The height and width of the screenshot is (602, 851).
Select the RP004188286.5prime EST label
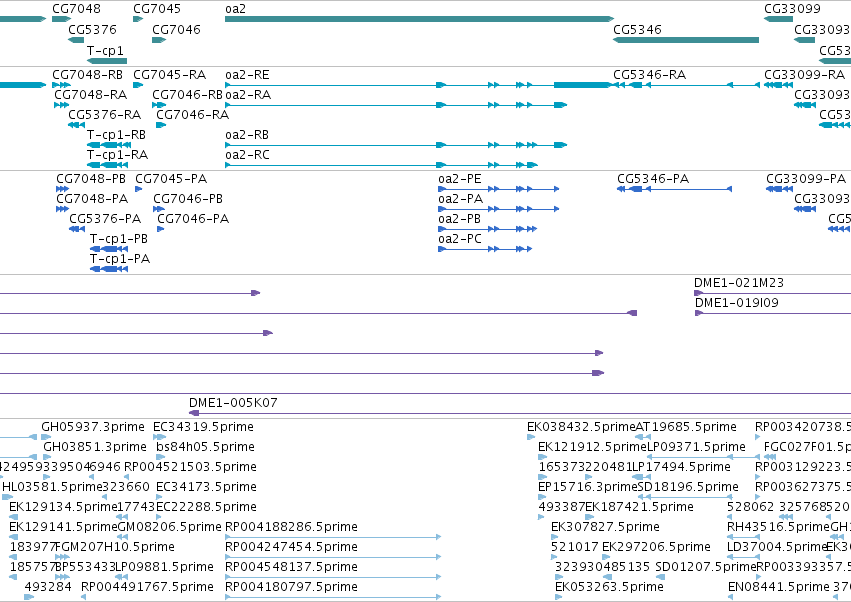click(x=291, y=527)
